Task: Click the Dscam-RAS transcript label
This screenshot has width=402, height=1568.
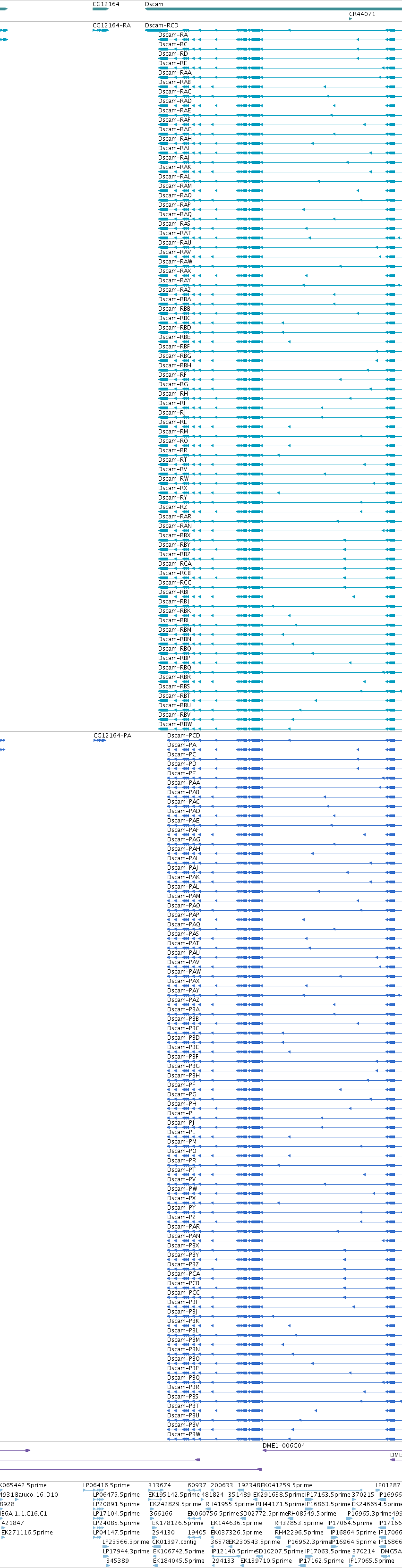Action: point(174,224)
